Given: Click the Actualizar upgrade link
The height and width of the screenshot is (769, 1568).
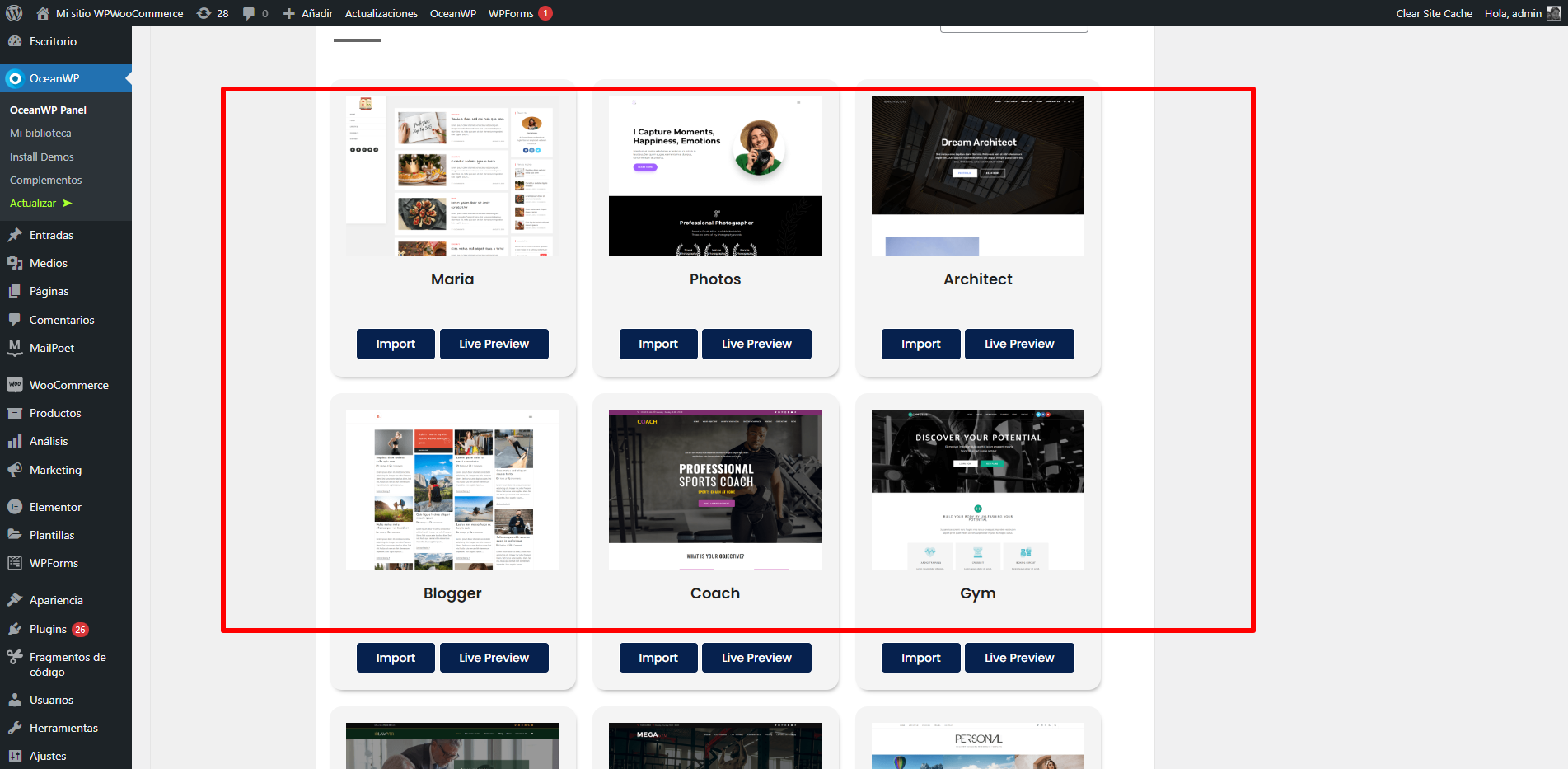Looking at the screenshot, I should (40, 203).
